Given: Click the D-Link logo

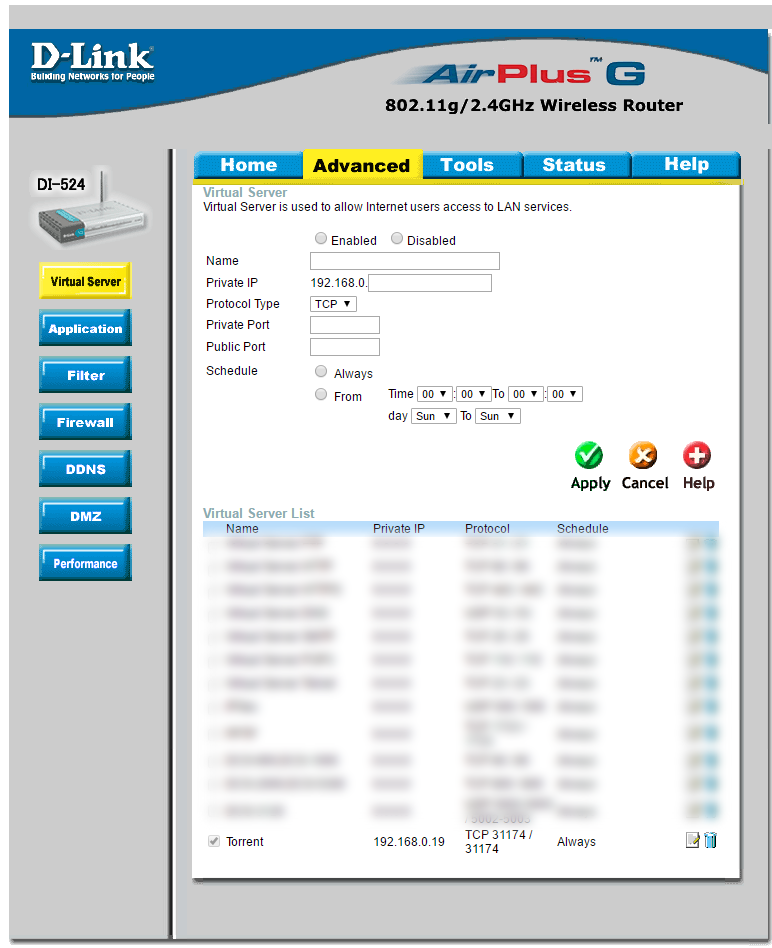Looking at the screenshot, I should pos(92,62).
